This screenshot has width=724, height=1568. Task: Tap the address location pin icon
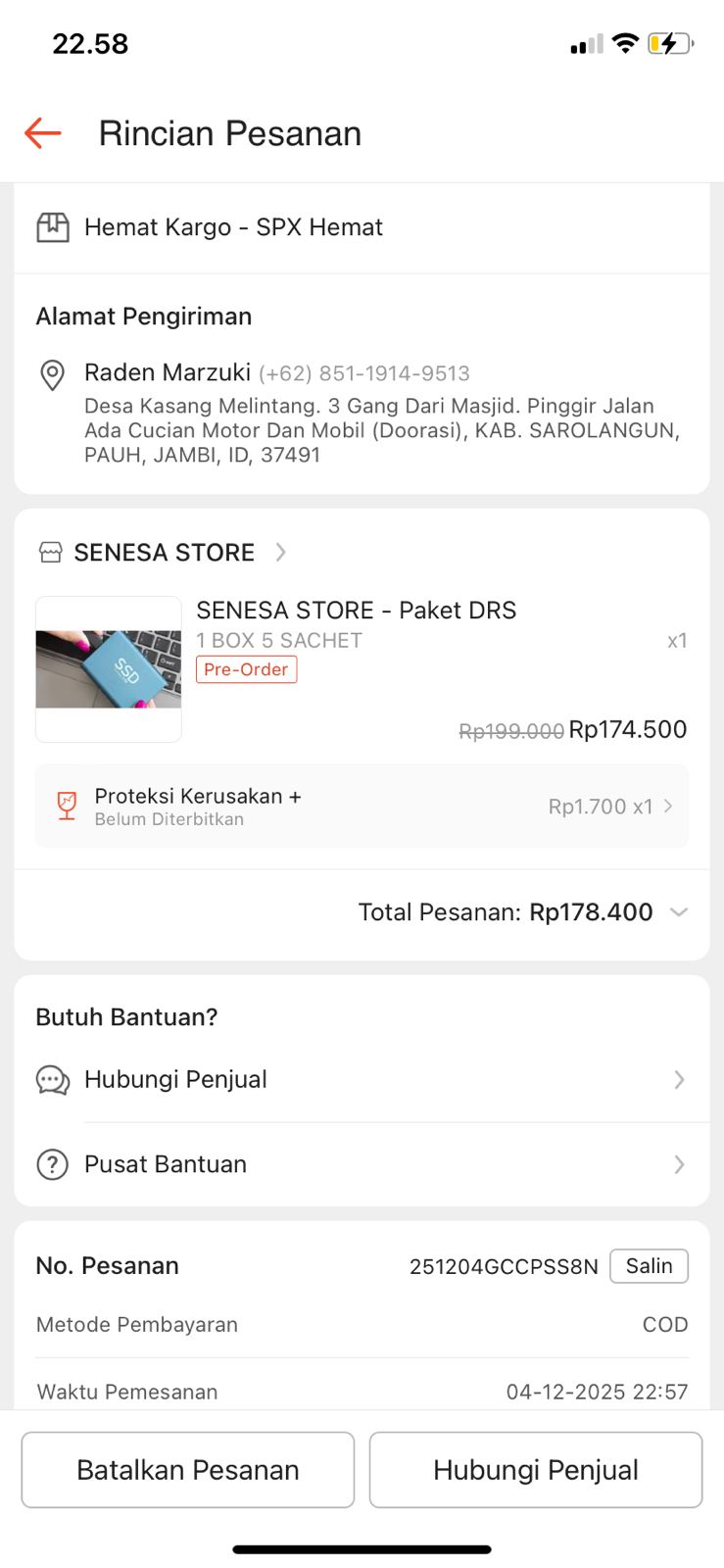[52, 374]
